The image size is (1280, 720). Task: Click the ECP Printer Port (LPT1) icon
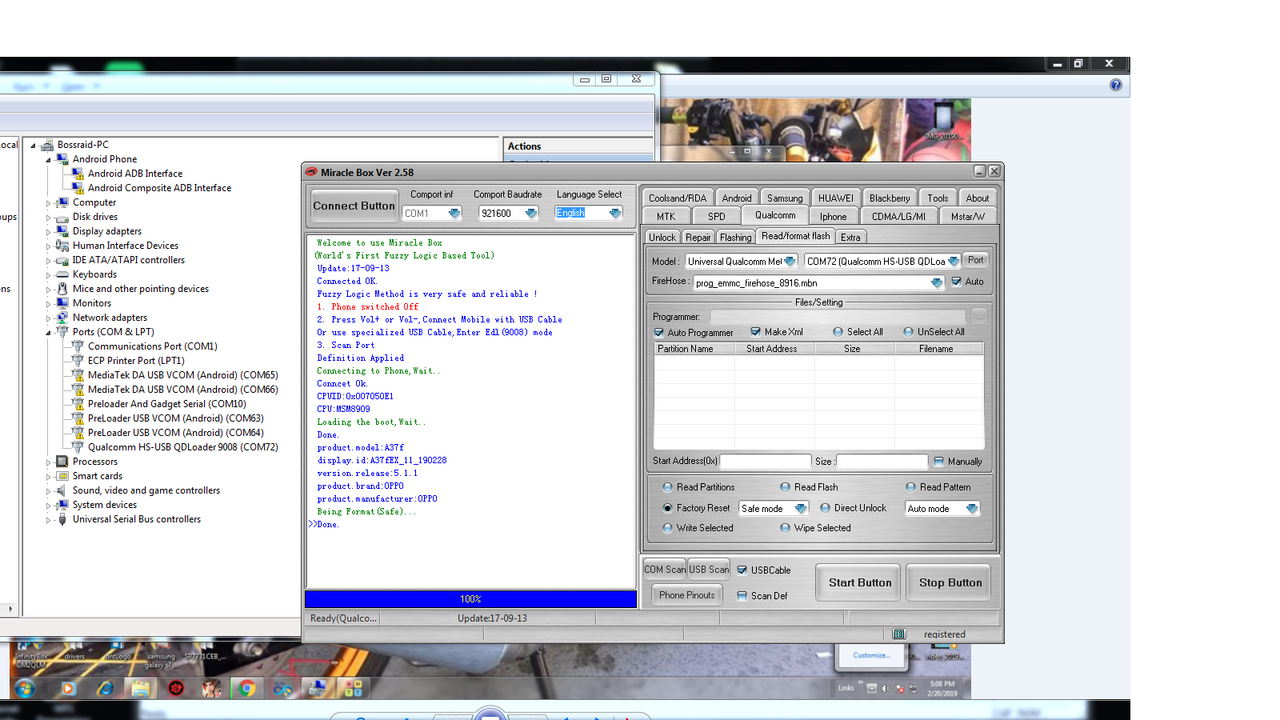pyautogui.click(x=79, y=361)
